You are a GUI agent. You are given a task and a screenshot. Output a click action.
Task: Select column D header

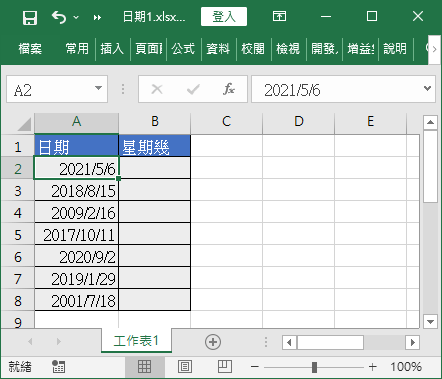click(299, 122)
